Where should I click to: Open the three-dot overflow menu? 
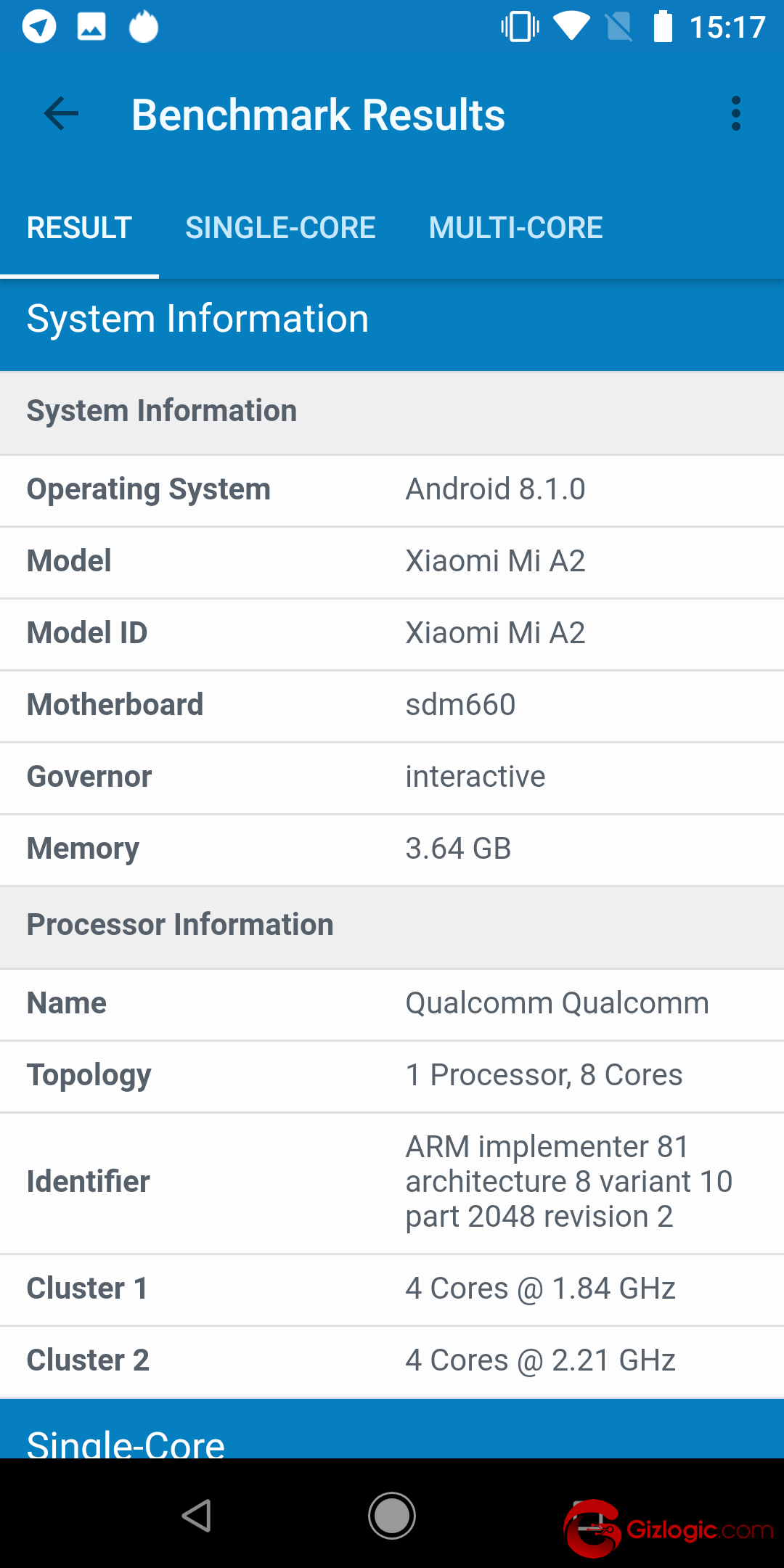coord(735,114)
